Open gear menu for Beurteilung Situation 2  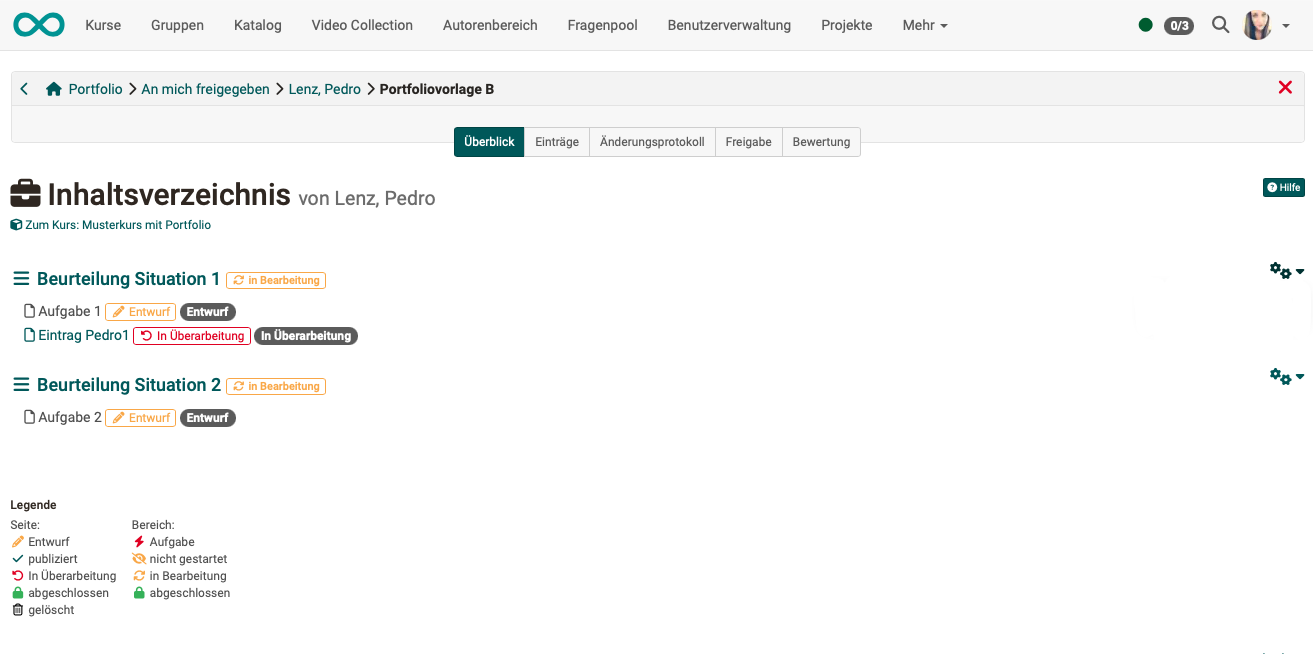tap(1286, 377)
